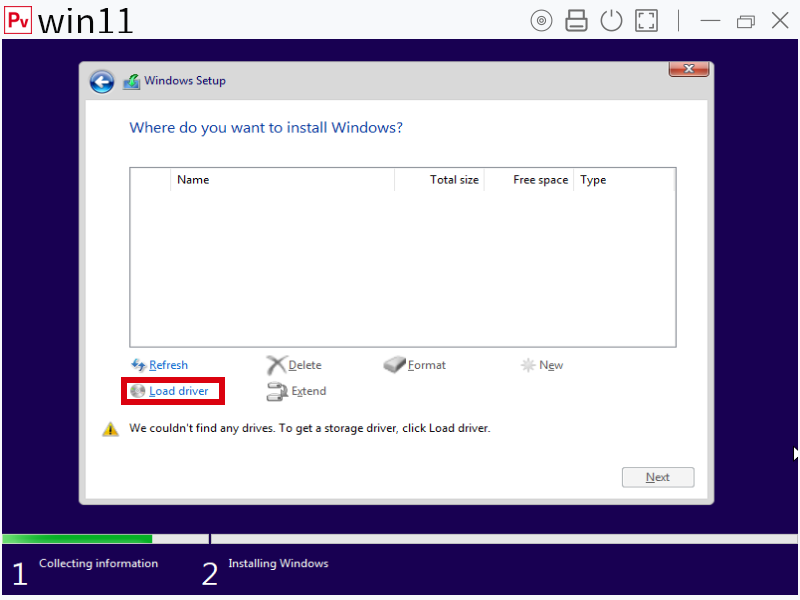Image resolution: width=800 pixels, height=600 pixels.
Task: Click the Extend drive icon
Action: 277,392
